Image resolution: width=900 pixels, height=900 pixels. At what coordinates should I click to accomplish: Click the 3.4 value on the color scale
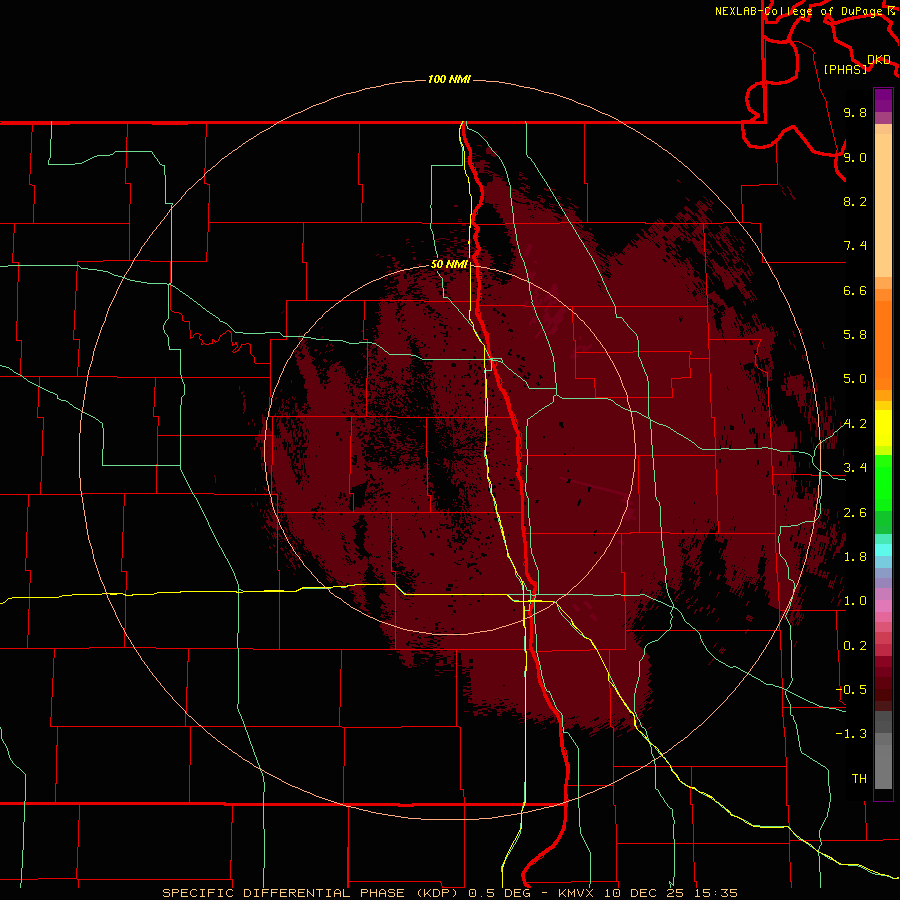click(855, 468)
